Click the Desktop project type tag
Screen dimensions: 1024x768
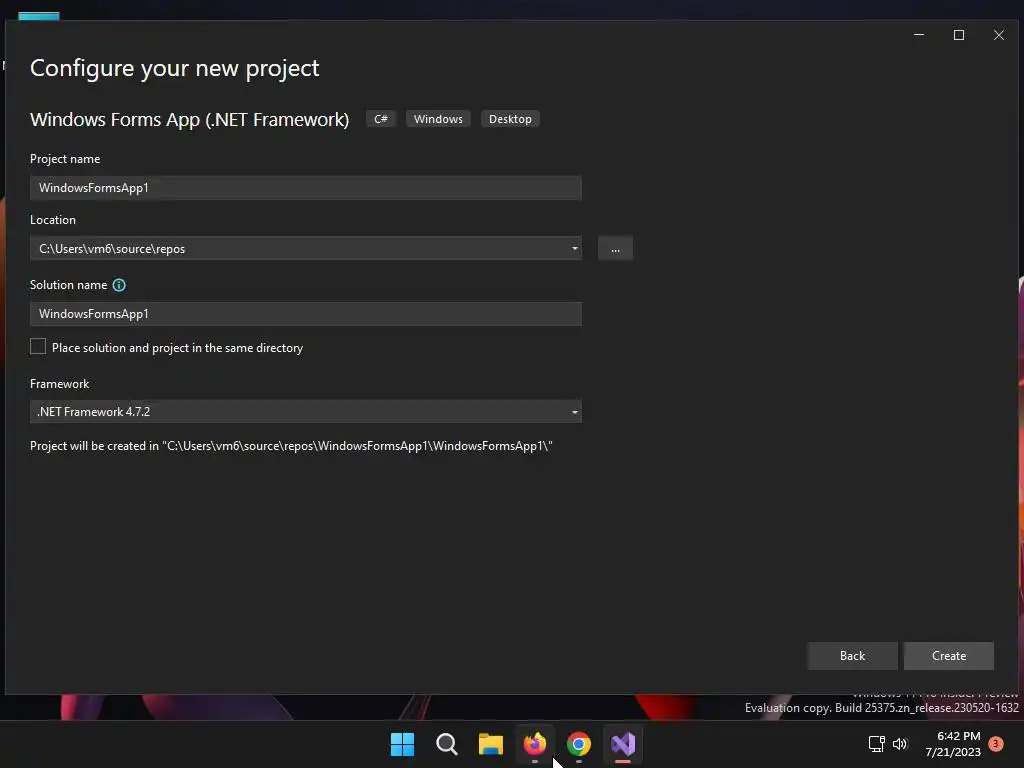tap(510, 119)
